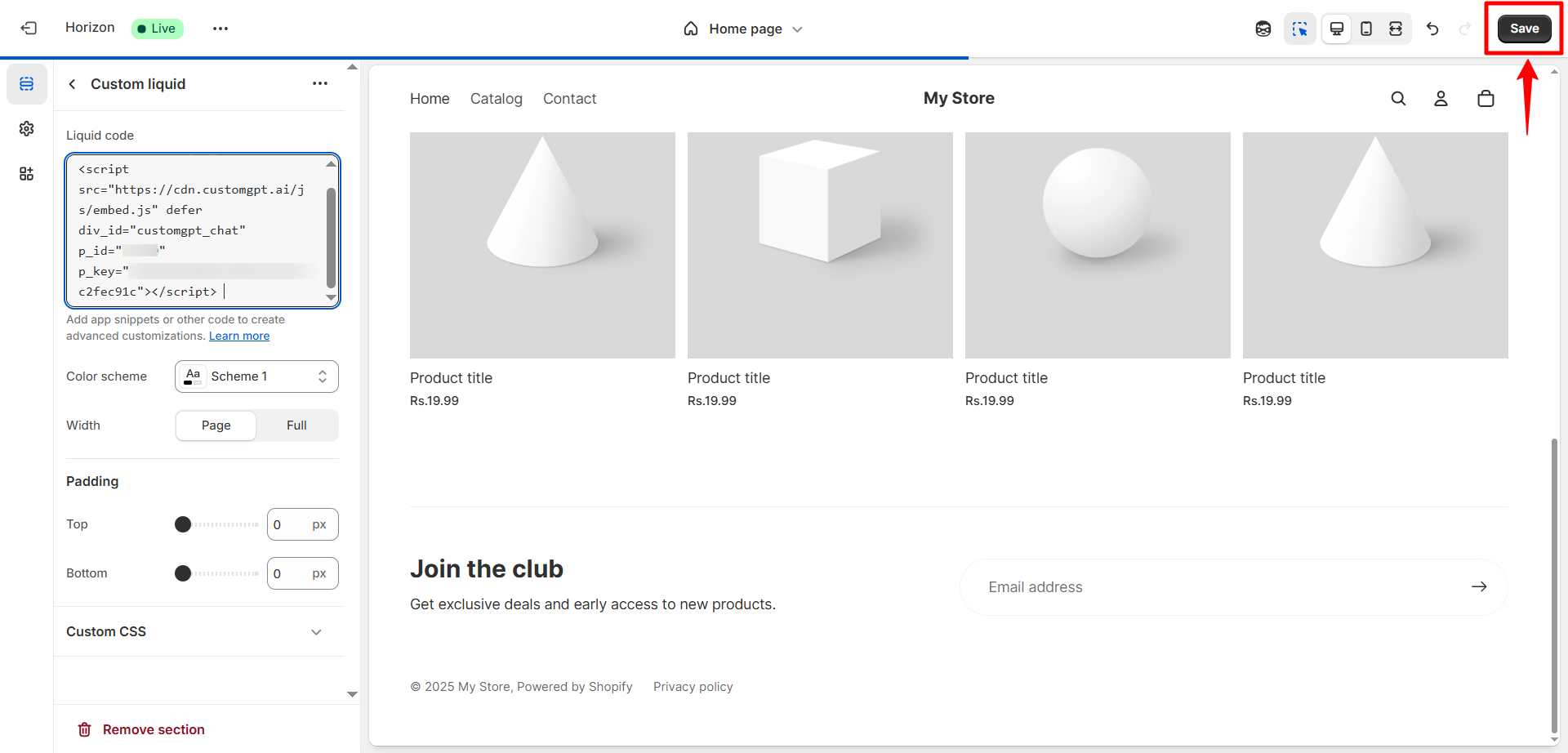Click the settings panel scroll-down arrow
Viewport: 1568px width, 753px height.
tap(353, 694)
